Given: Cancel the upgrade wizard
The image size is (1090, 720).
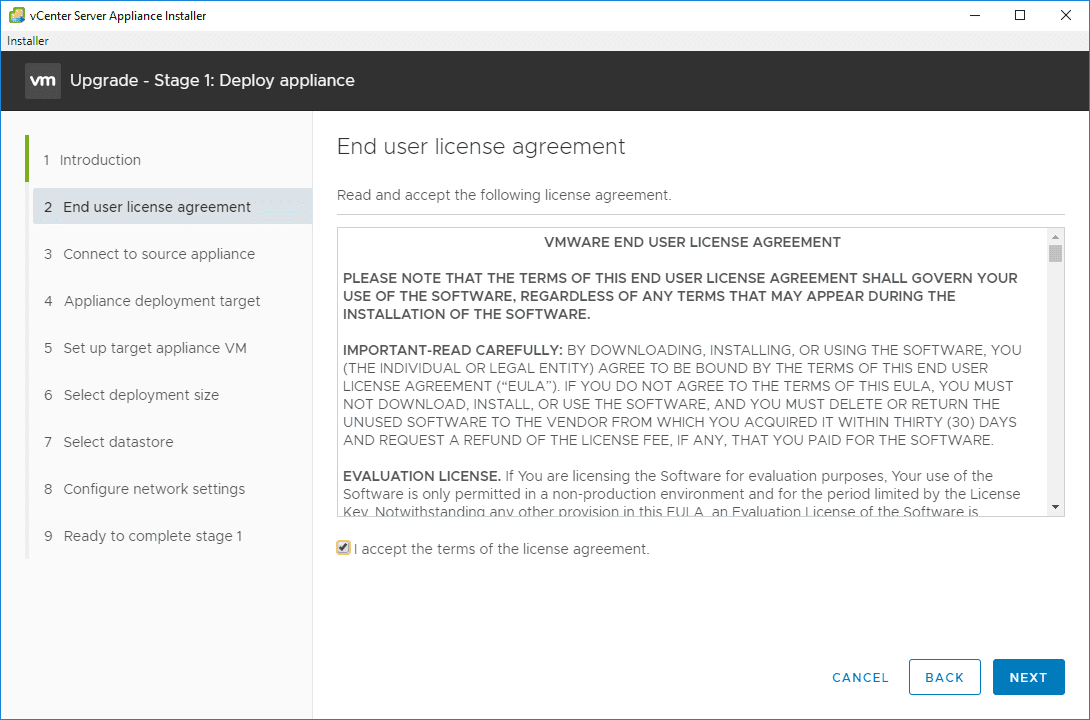Looking at the screenshot, I should click(x=860, y=677).
